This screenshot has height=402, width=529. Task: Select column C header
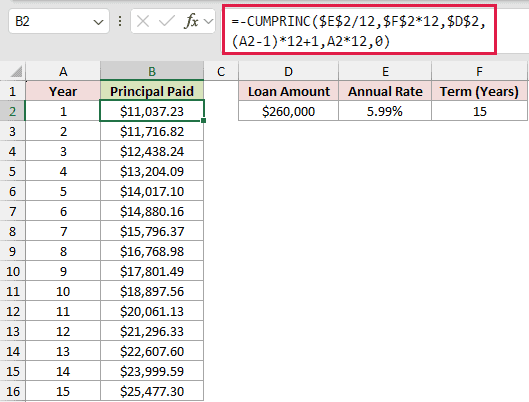(221, 71)
